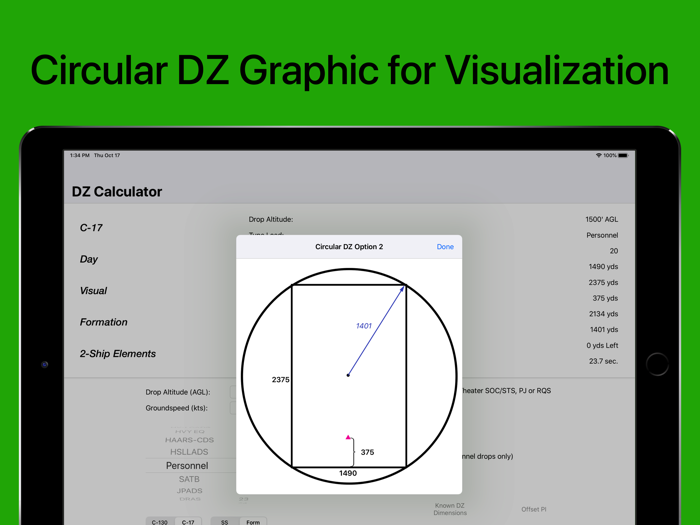This screenshot has width=700, height=525.
Task: Click the 2-Ship Elements summary label
Action: (x=118, y=354)
